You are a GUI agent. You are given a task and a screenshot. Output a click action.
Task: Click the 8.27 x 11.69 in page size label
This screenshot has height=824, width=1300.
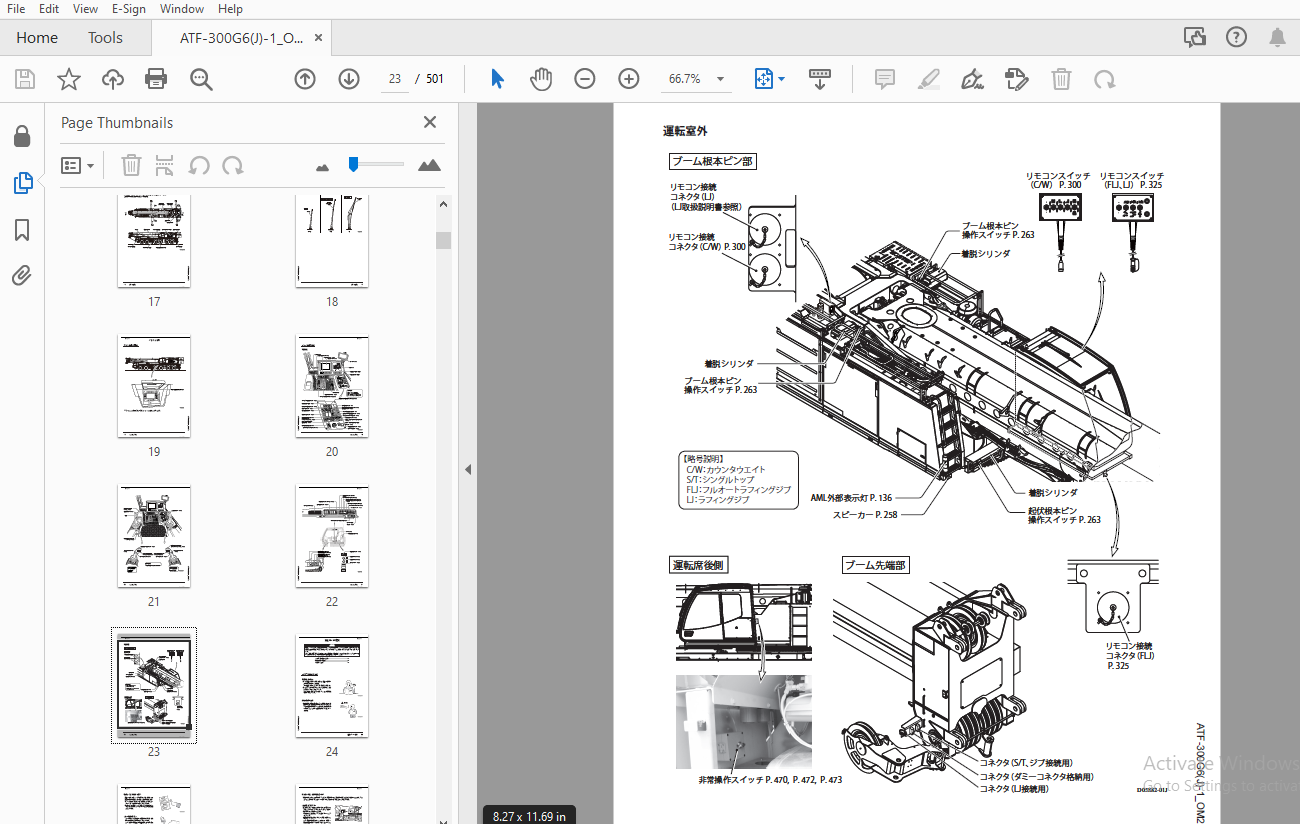pyautogui.click(x=529, y=816)
